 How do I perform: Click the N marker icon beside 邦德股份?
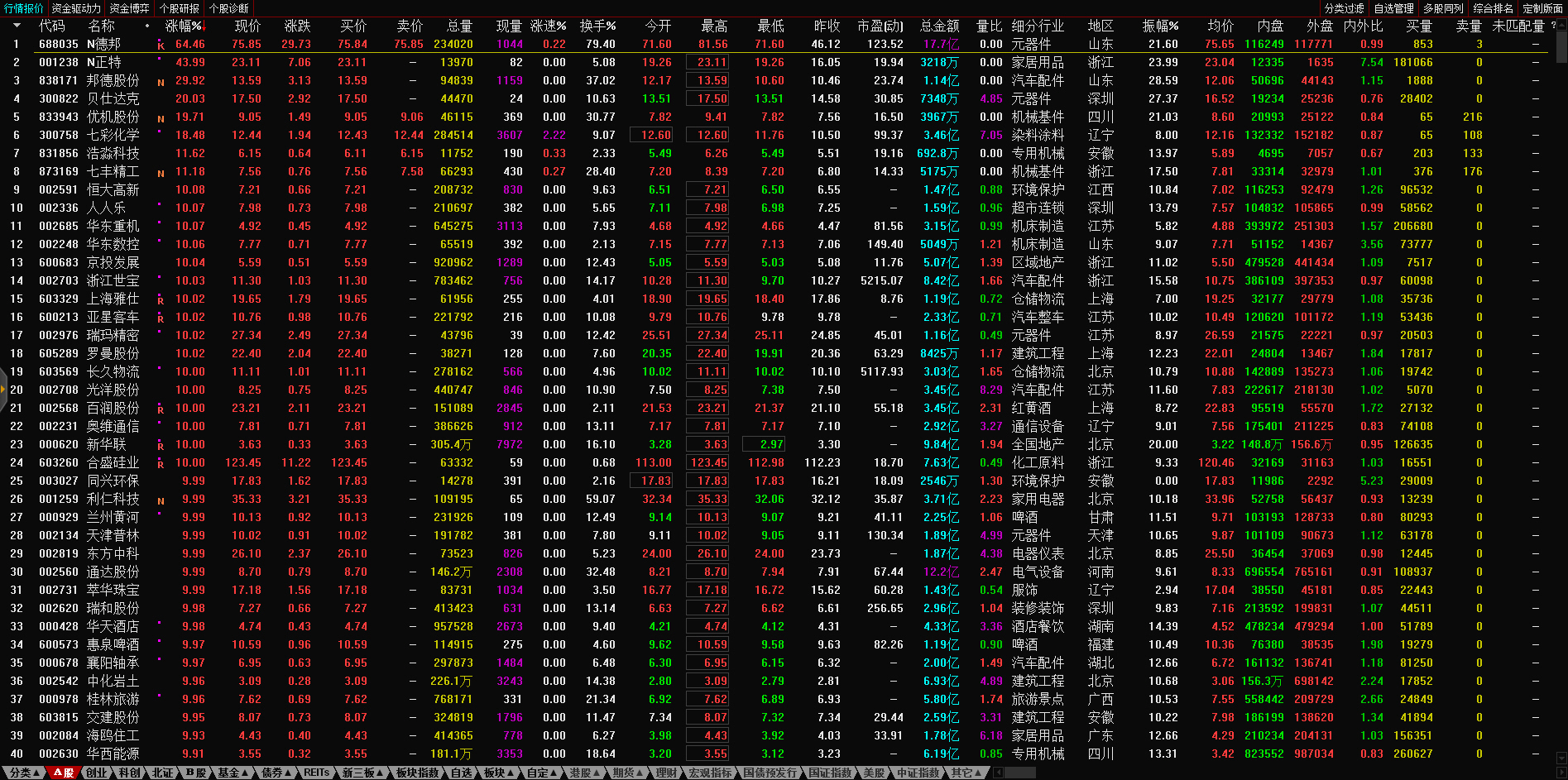pyautogui.click(x=161, y=82)
